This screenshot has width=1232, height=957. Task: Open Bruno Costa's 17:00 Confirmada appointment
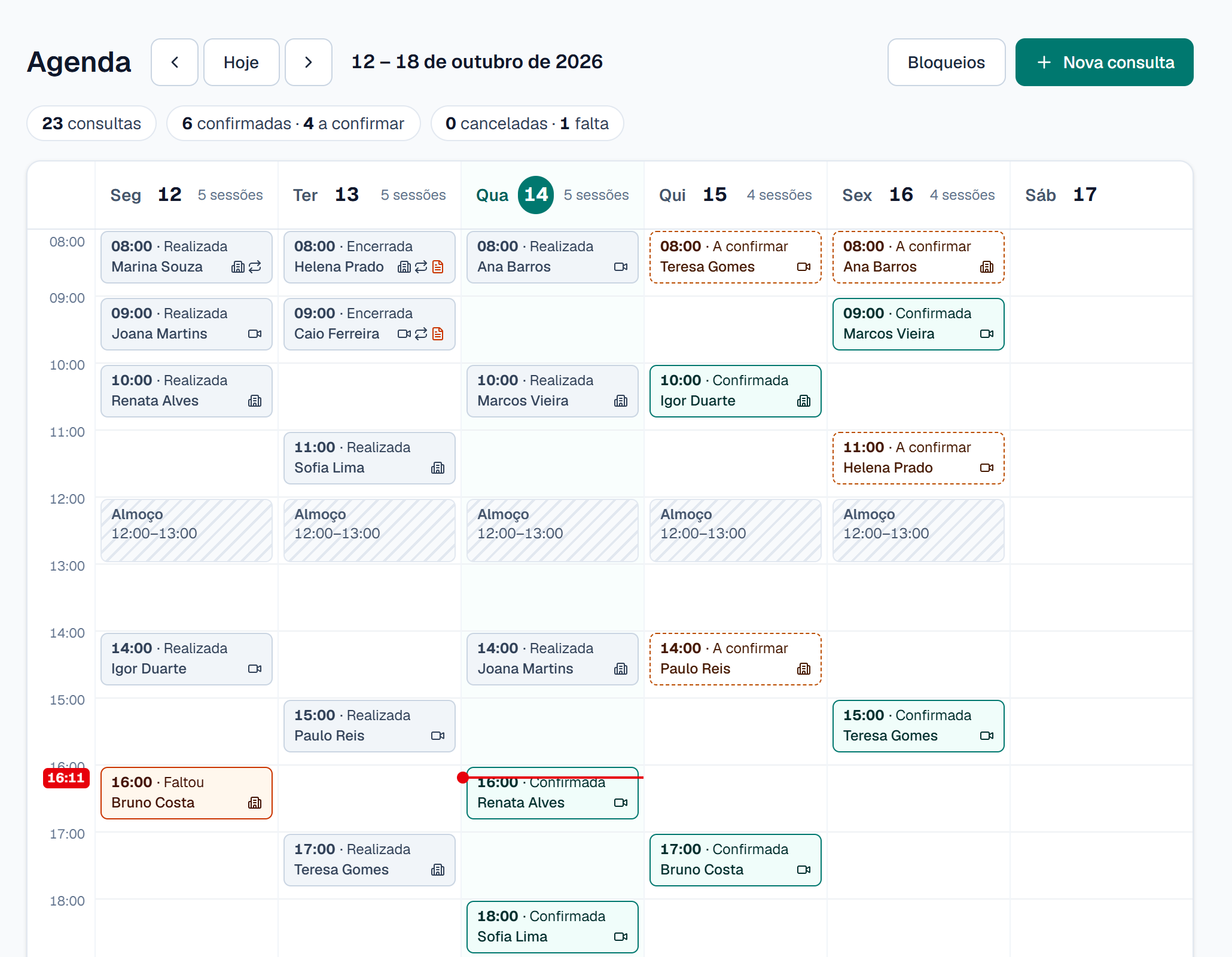(x=736, y=860)
